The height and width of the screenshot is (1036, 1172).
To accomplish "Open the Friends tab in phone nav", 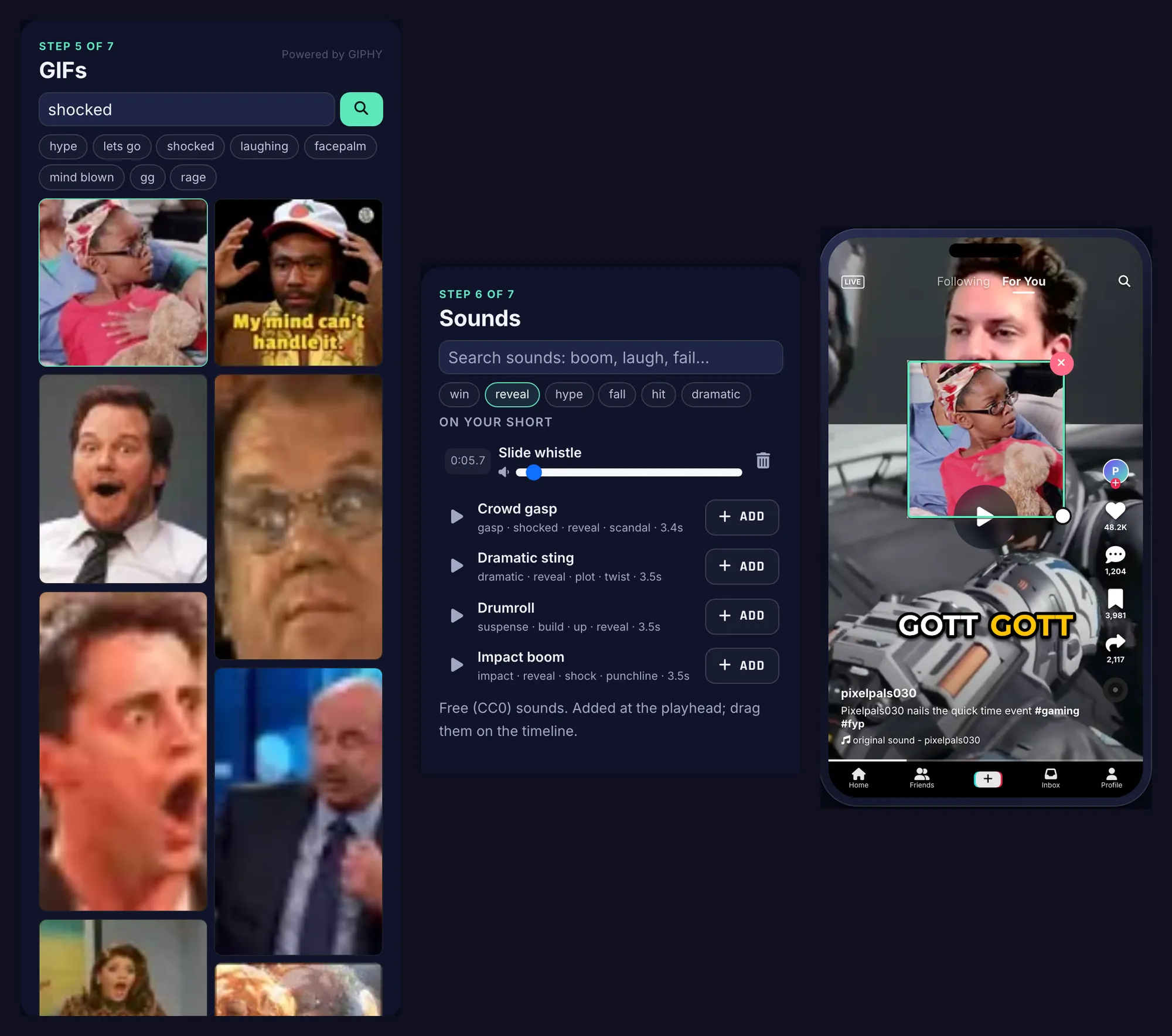I will (x=922, y=778).
